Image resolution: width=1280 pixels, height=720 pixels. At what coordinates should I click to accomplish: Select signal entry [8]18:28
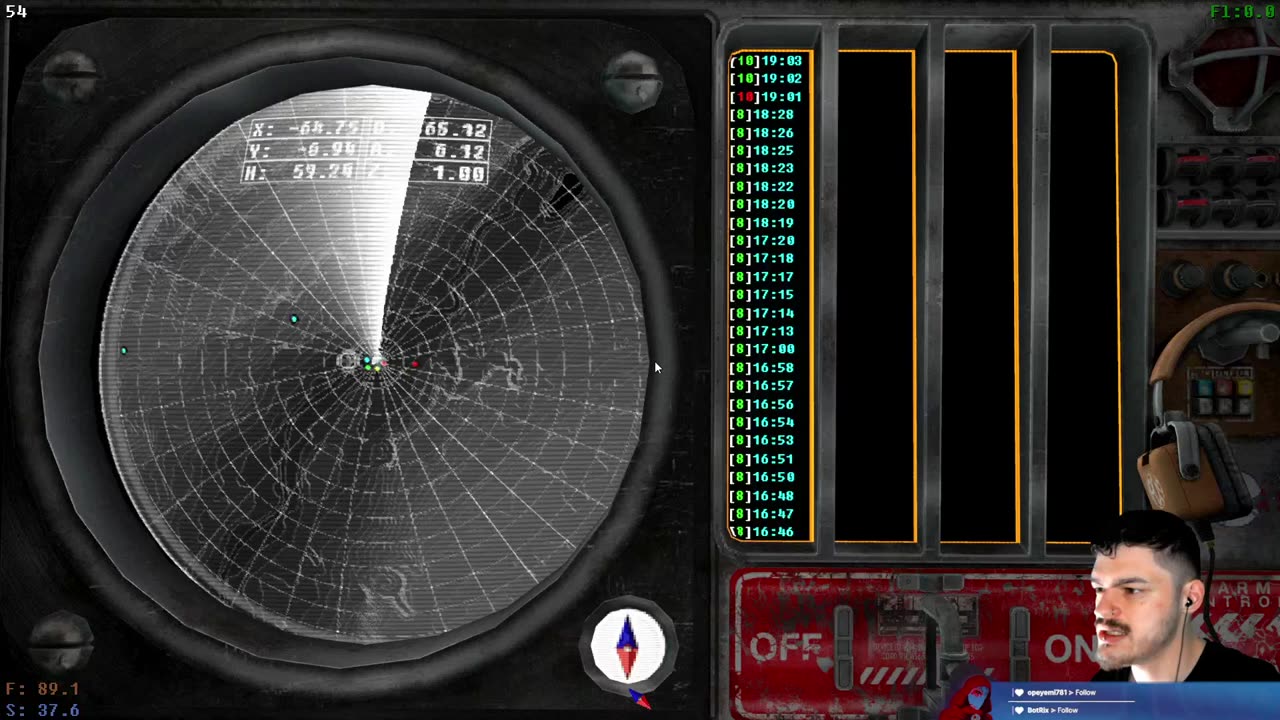764,115
